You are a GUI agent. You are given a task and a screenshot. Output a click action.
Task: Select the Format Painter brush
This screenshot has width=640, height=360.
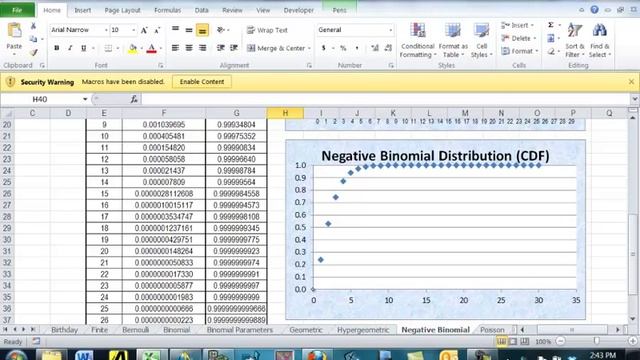[x=33, y=52]
